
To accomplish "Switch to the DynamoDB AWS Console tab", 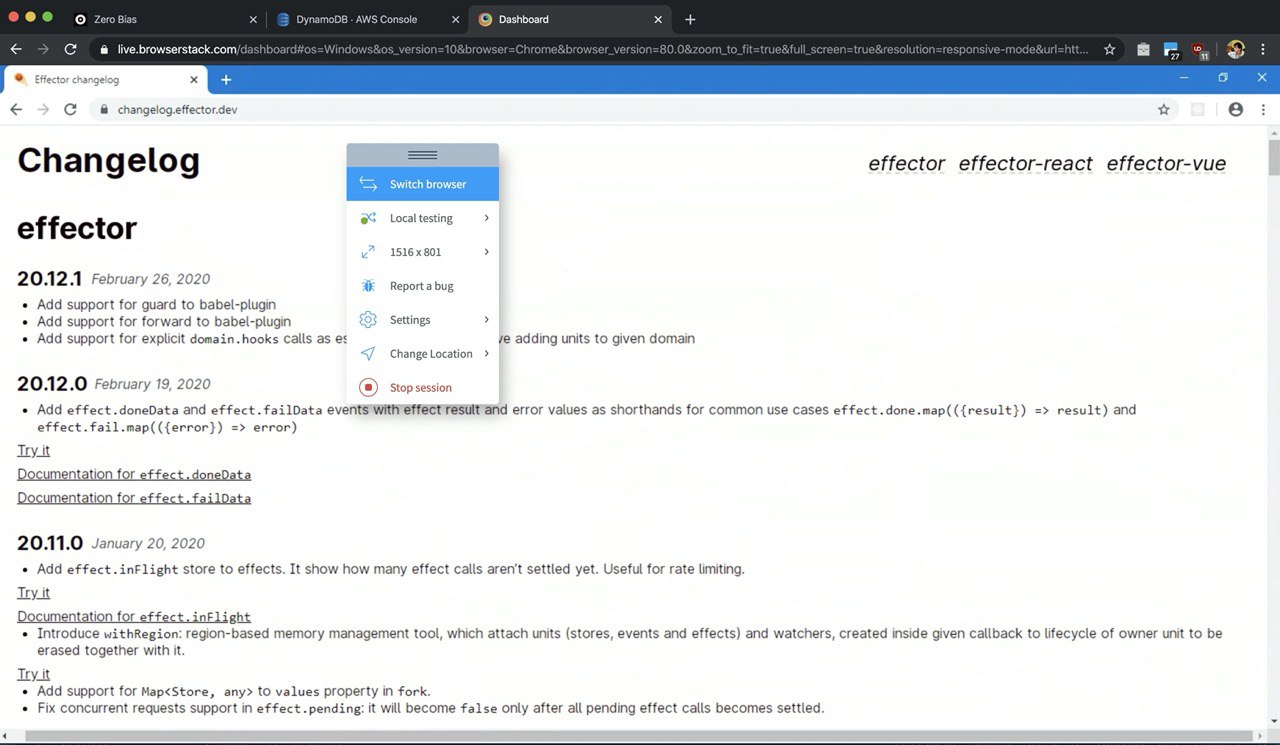I will pyautogui.click(x=367, y=19).
